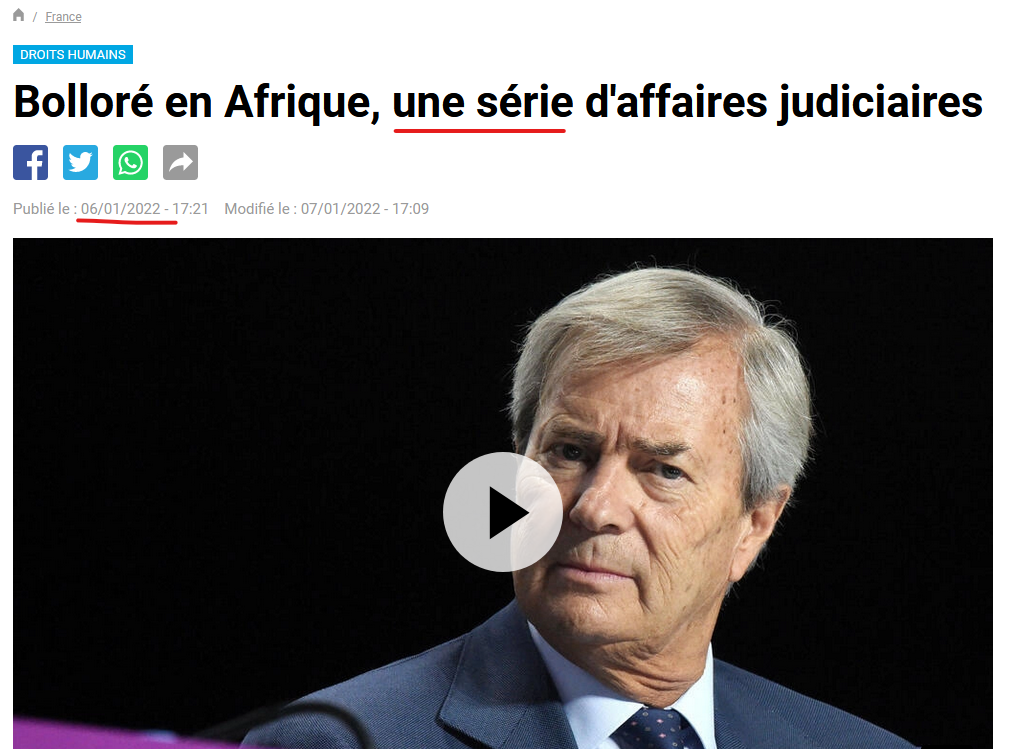This screenshot has width=1013, height=749.
Task: Click the "Publié le" label
Action: (x=41, y=209)
